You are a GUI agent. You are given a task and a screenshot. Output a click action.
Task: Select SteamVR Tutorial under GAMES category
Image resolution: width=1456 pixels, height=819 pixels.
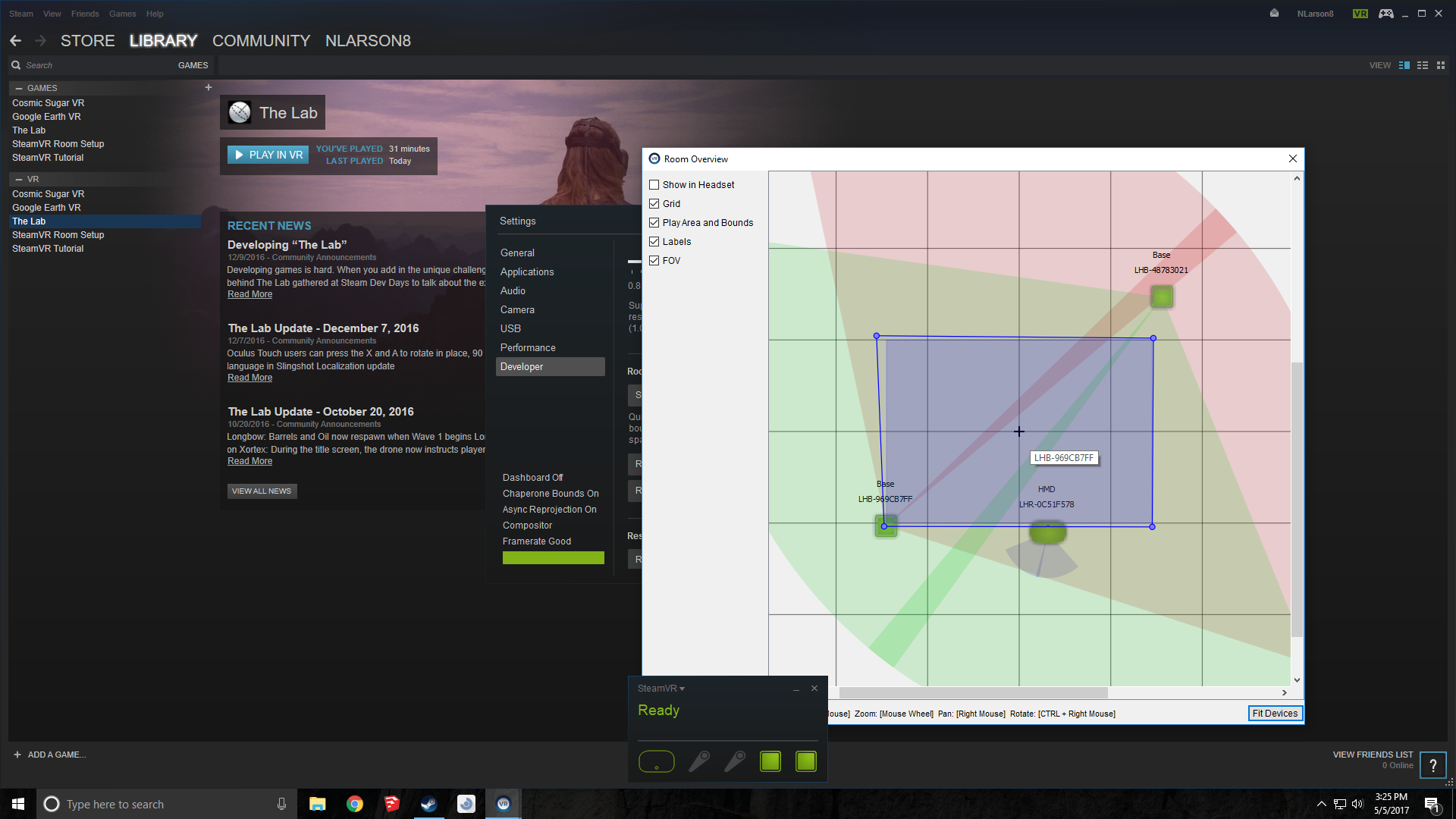coord(48,158)
